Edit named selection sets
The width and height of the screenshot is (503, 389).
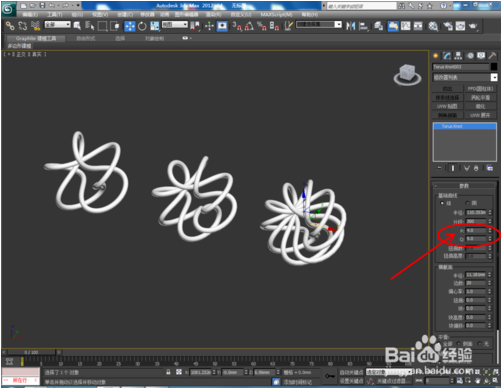[x=289, y=26]
